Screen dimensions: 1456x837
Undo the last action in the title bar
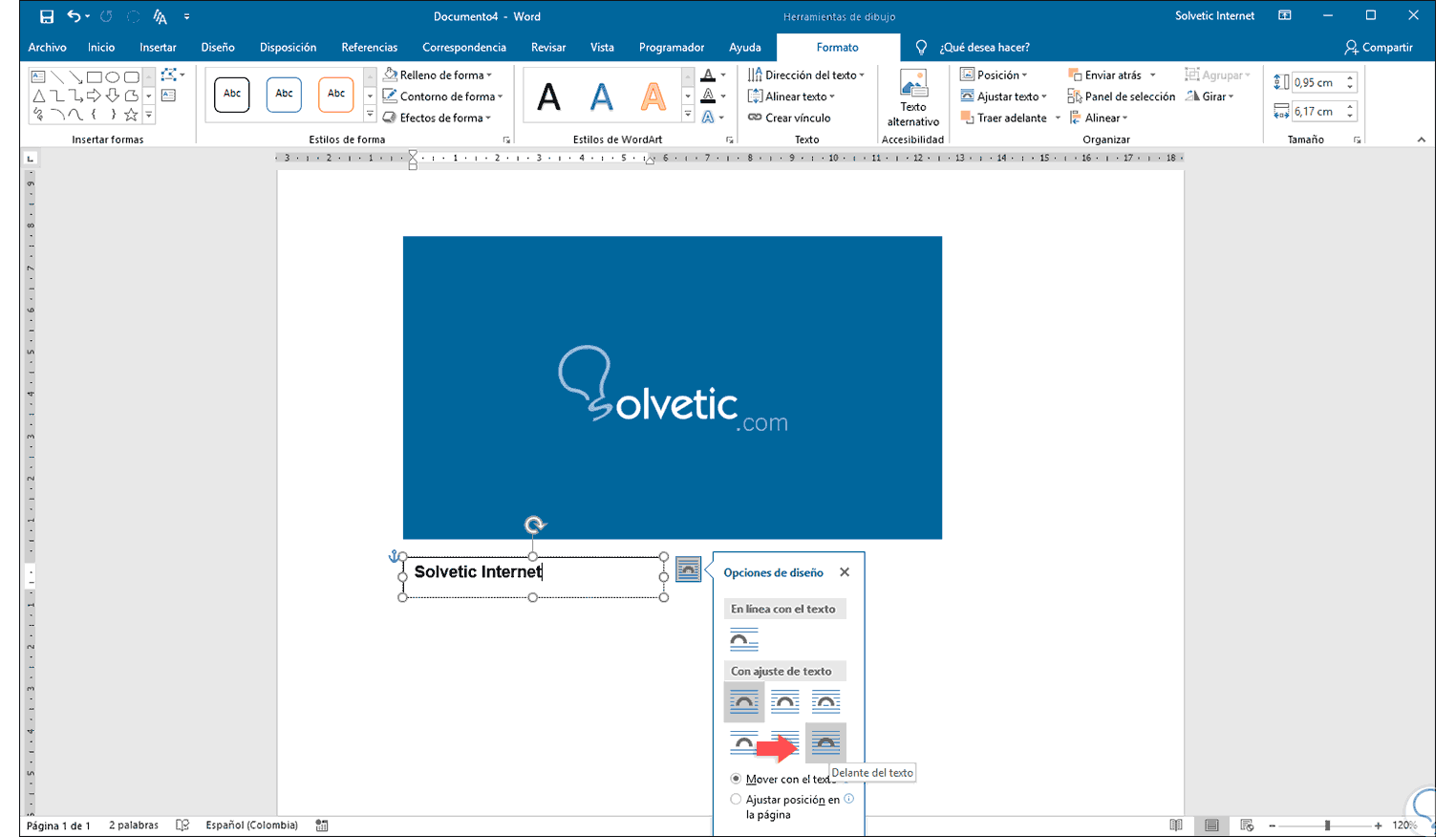(74, 16)
